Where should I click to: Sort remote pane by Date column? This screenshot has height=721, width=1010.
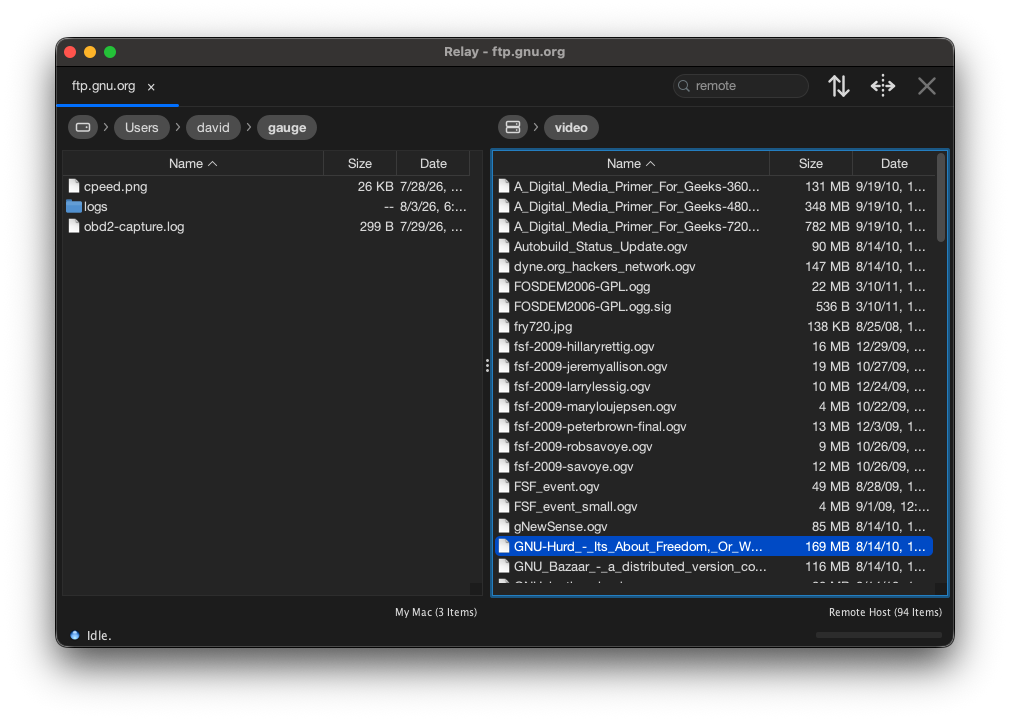pos(894,164)
